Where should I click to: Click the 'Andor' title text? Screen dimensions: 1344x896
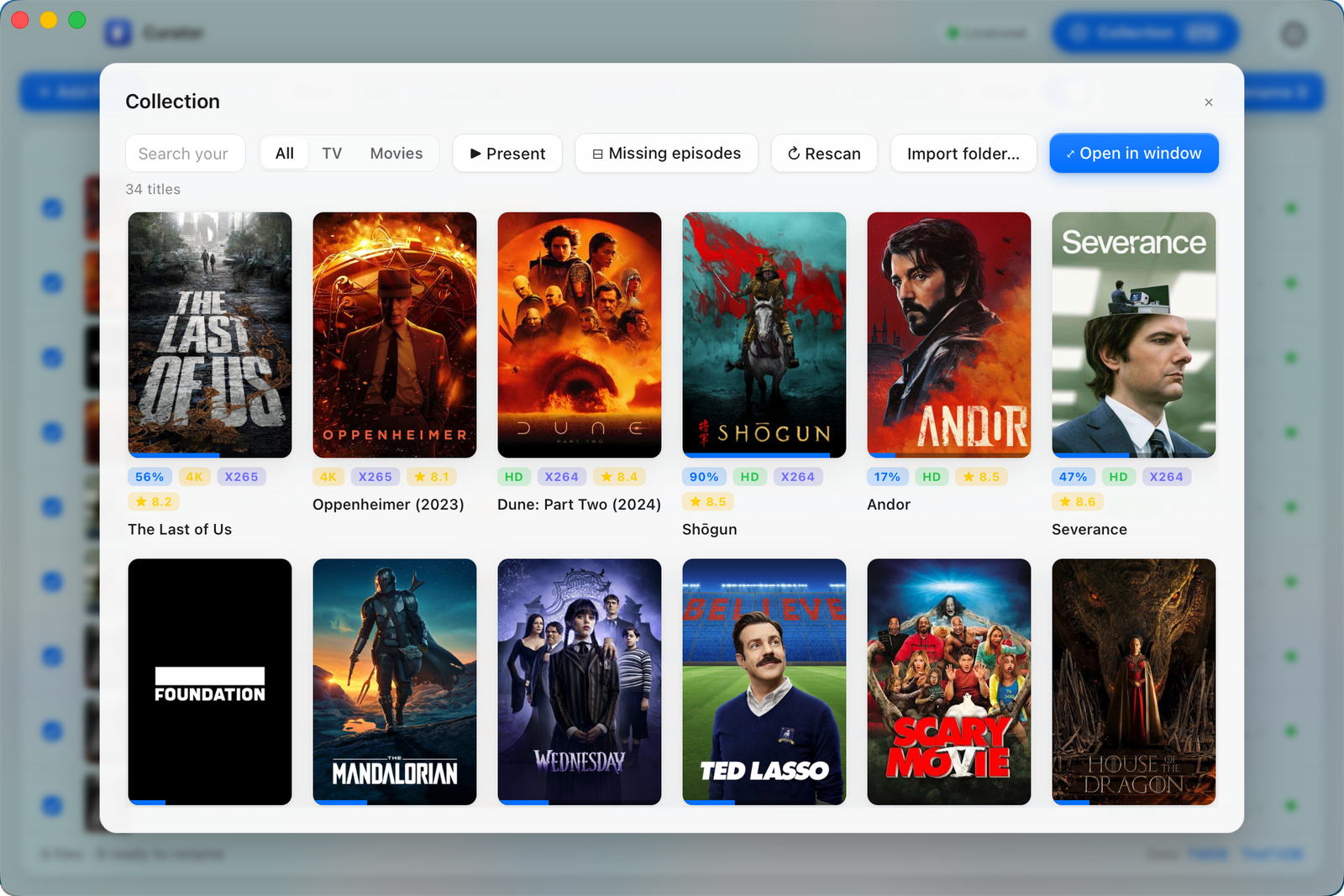889,505
